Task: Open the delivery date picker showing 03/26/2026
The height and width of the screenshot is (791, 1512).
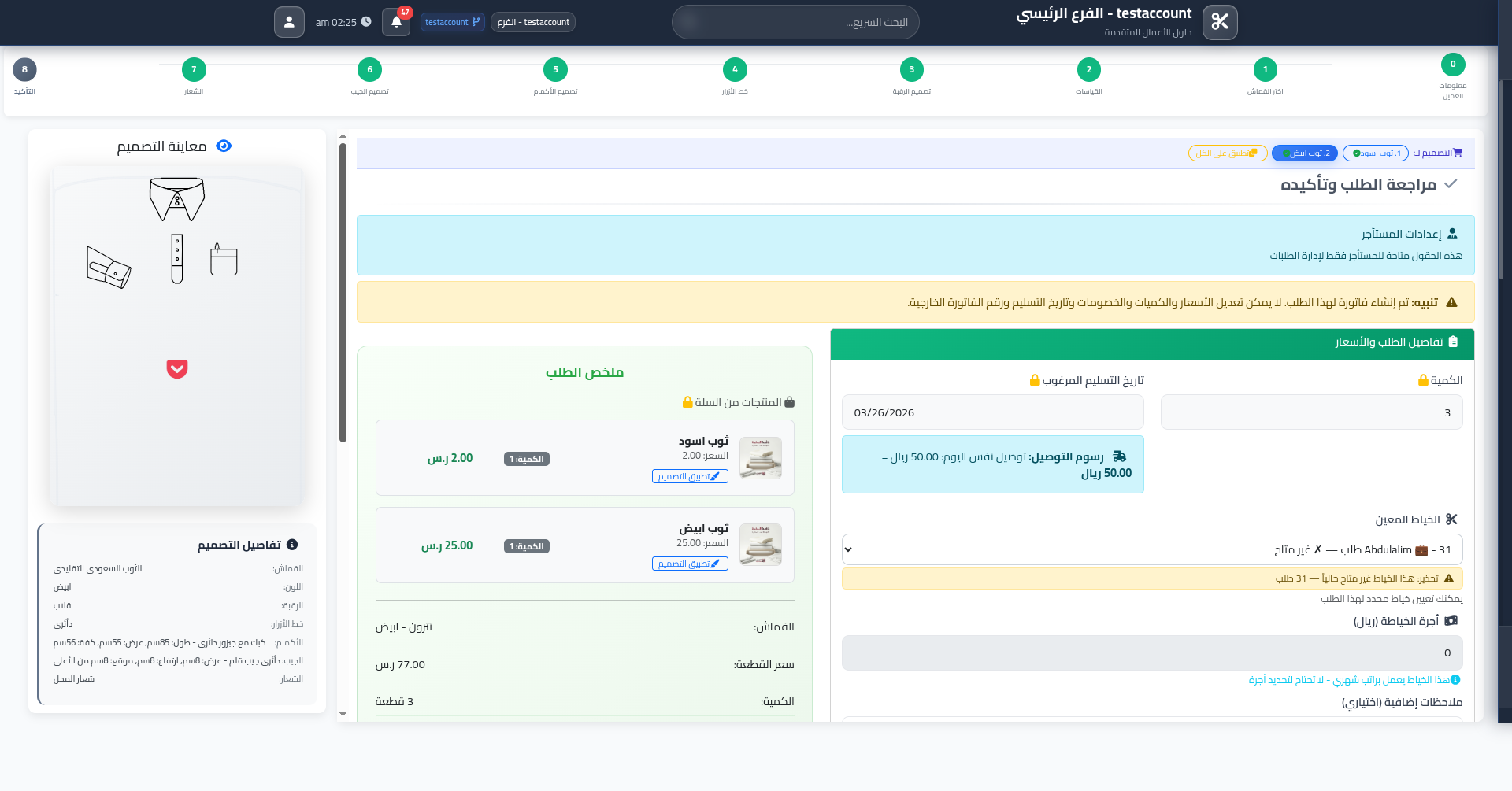Action: coord(992,412)
